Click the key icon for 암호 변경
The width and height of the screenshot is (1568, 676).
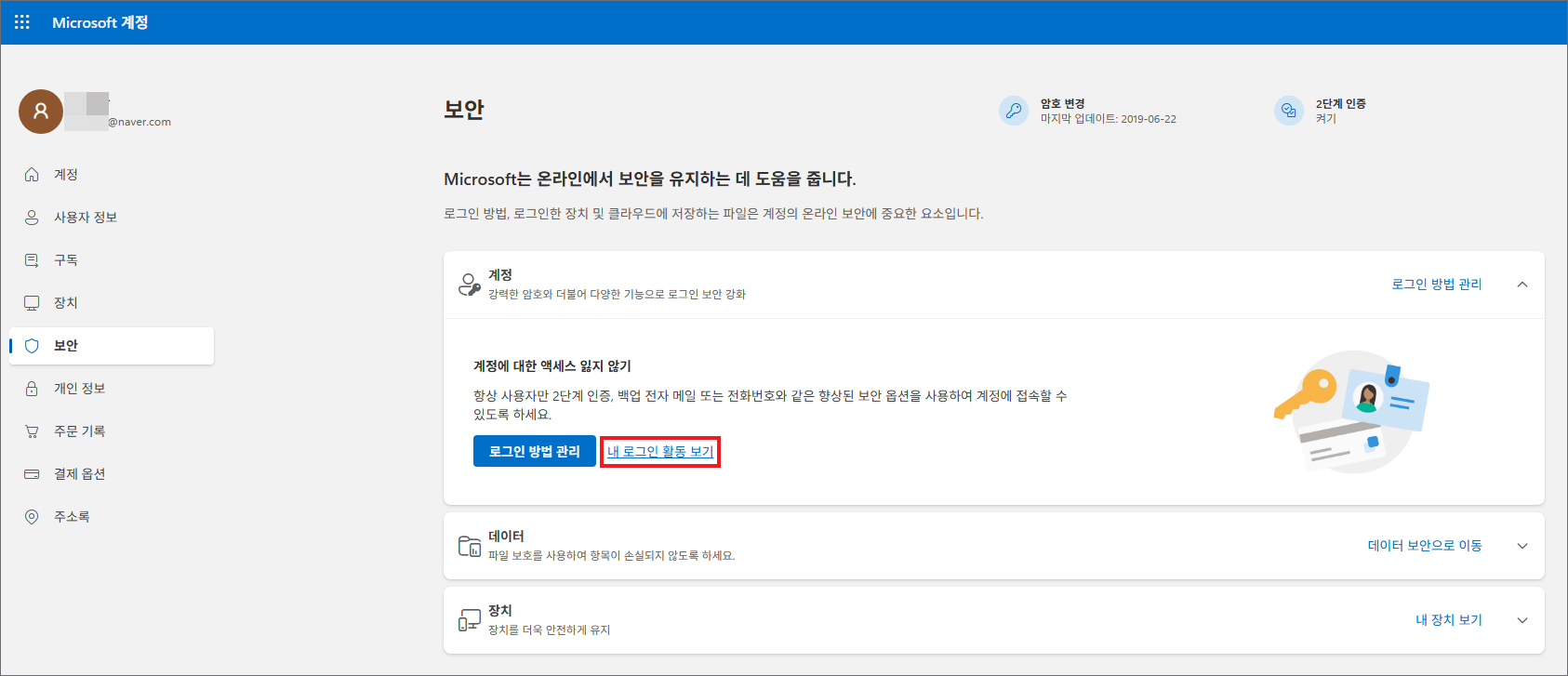point(1014,110)
